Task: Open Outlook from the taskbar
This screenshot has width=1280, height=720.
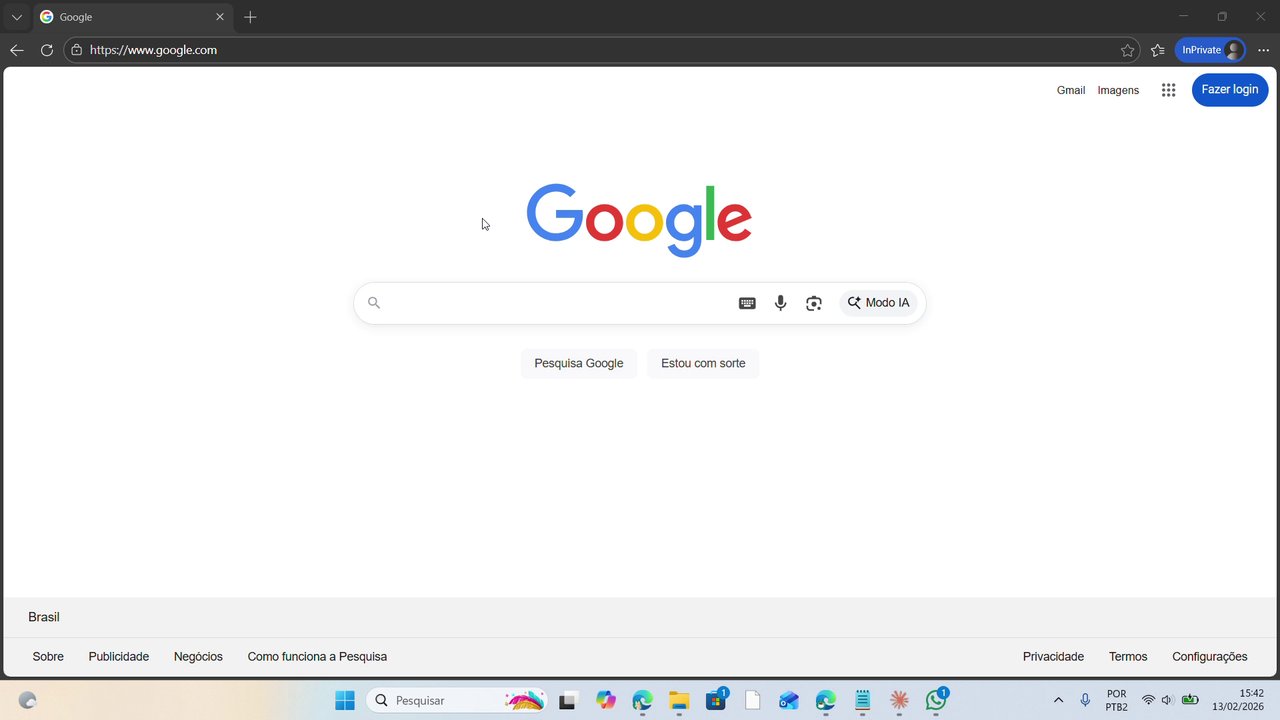Action: (789, 701)
